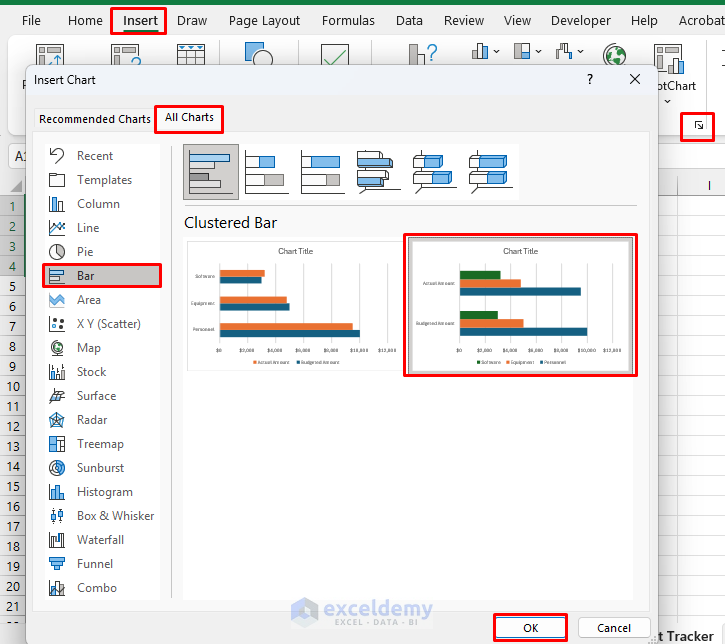The width and height of the screenshot is (725, 644).
Task: Click the Recommended Charts ribbon icon
Action: tap(424, 54)
